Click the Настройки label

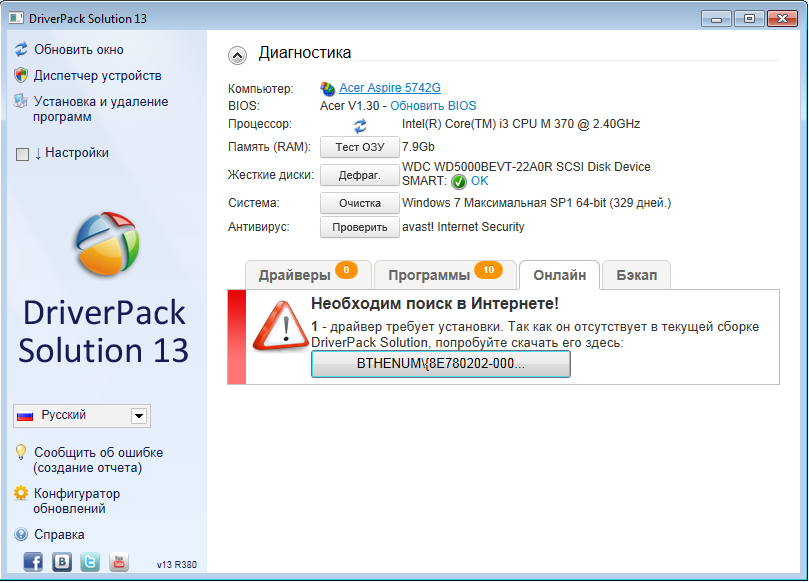(x=77, y=153)
